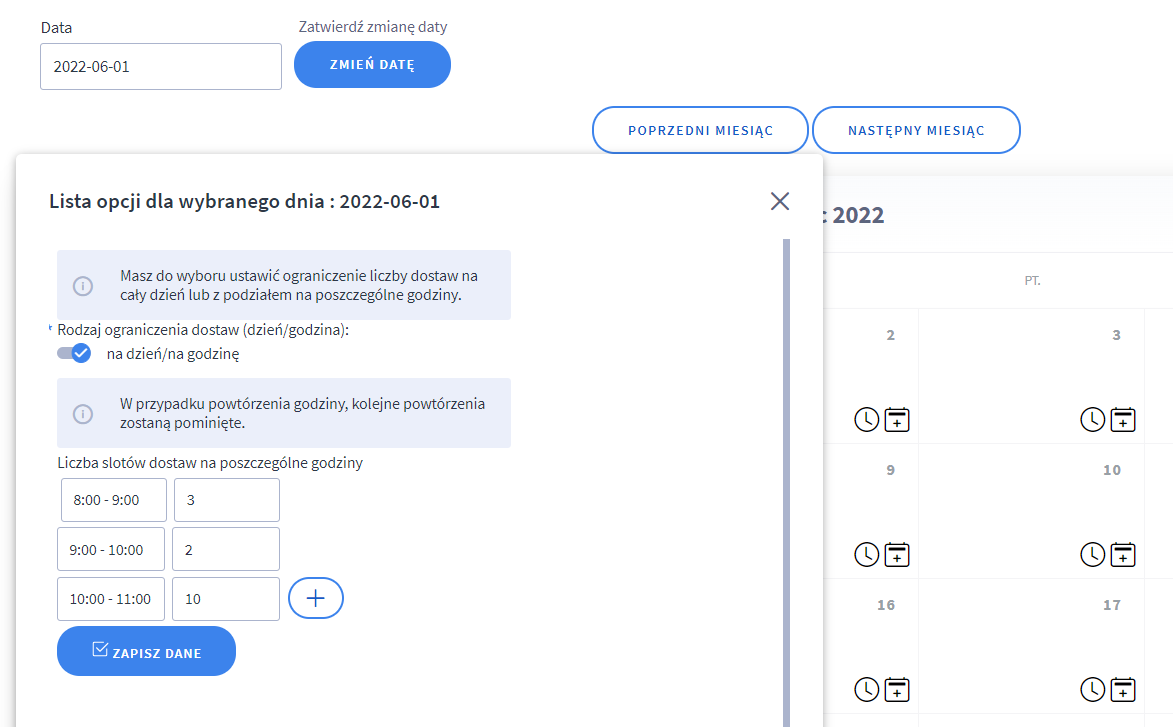Add another hourly slot with plus button
Viewport: 1173px width, 727px height.
[x=316, y=598]
